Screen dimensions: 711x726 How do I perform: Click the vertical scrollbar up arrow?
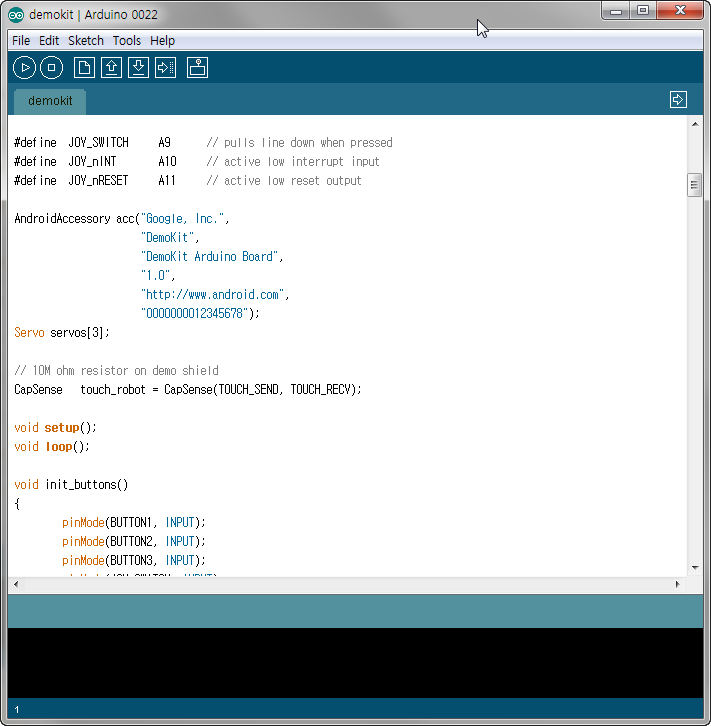tap(695, 124)
